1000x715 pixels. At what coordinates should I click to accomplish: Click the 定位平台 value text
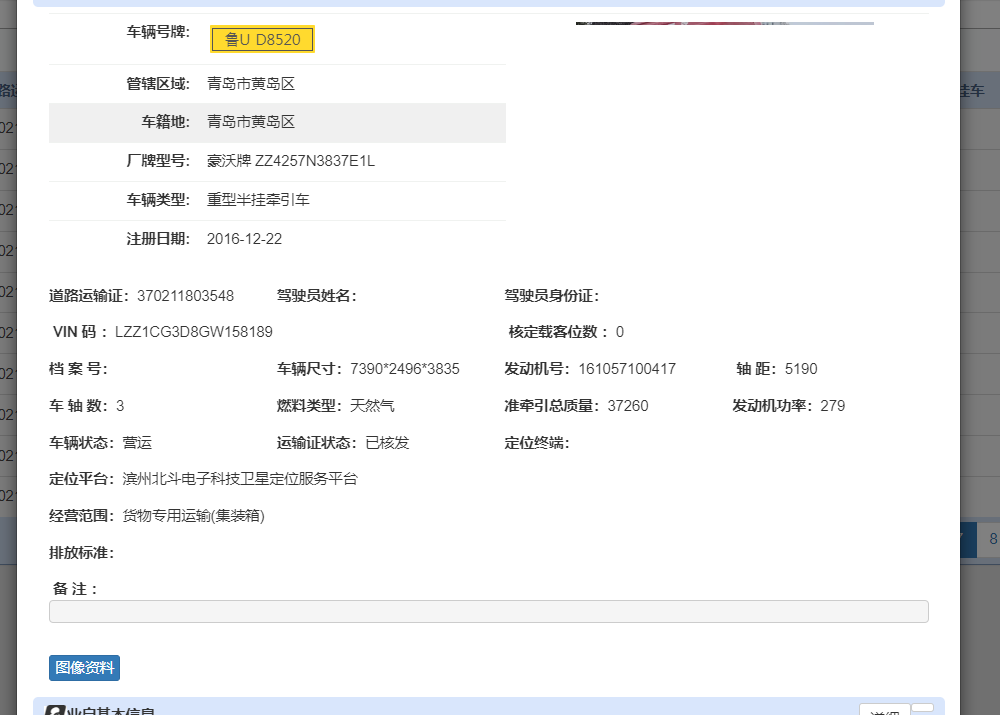click(x=240, y=479)
